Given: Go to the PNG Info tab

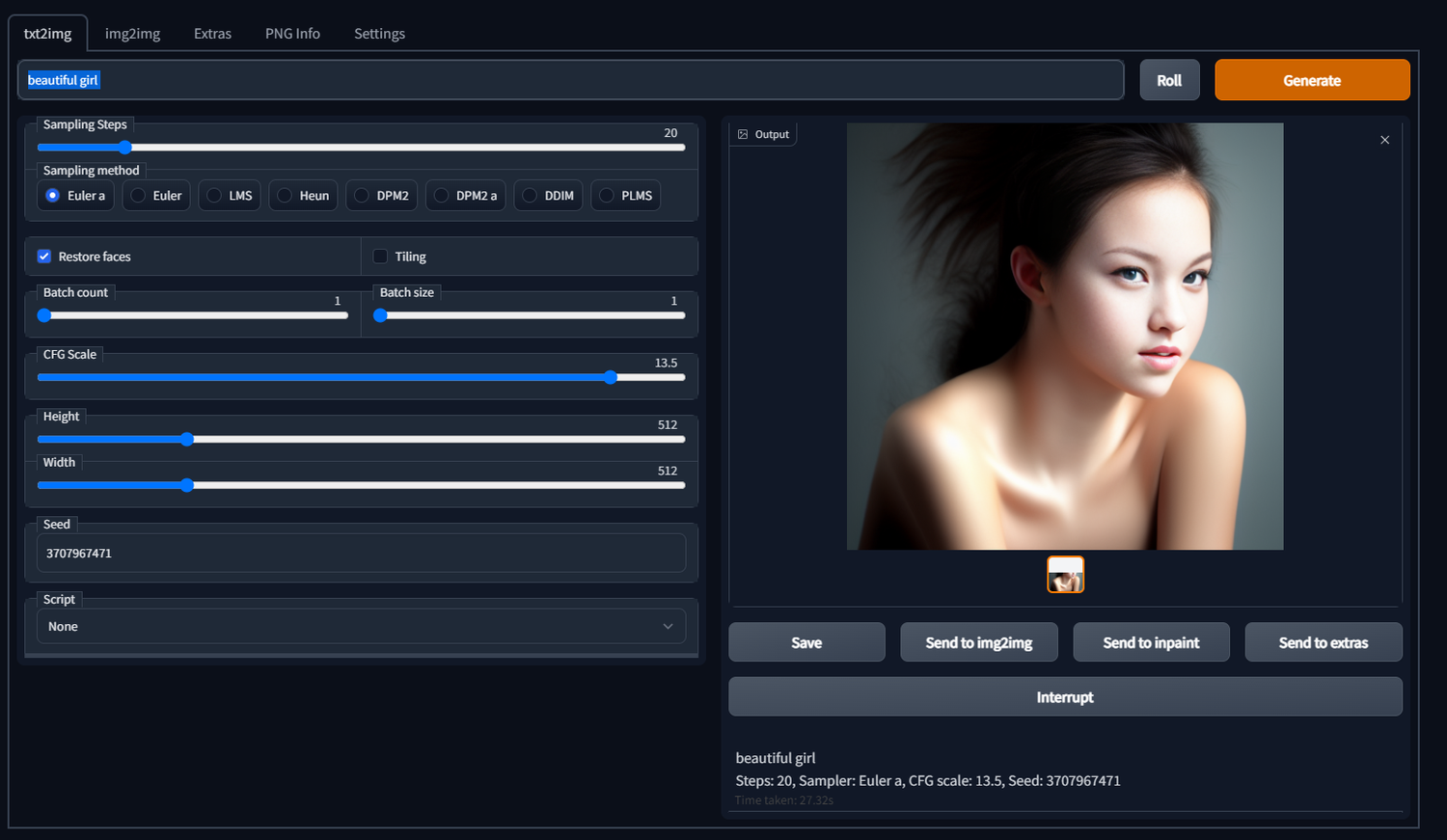Looking at the screenshot, I should [x=292, y=33].
